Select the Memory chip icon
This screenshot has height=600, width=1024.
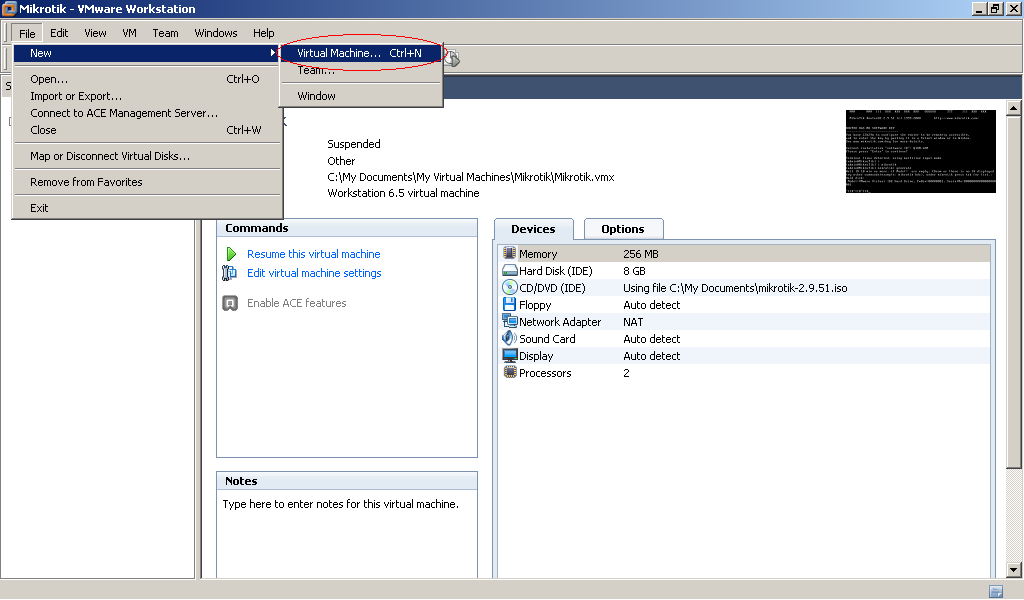click(x=509, y=253)
